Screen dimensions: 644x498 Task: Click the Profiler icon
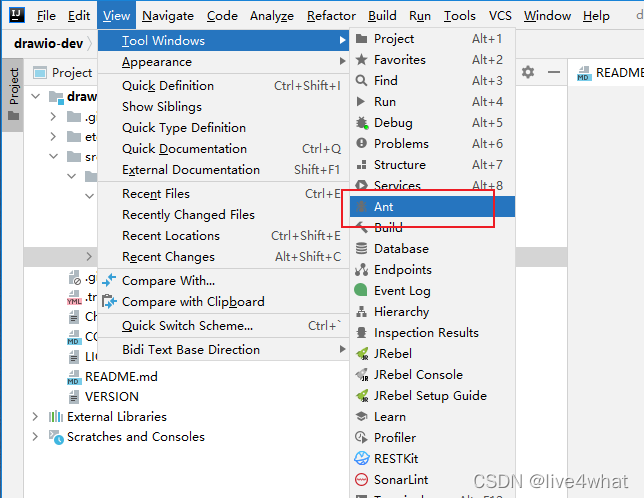click(361, 437)
